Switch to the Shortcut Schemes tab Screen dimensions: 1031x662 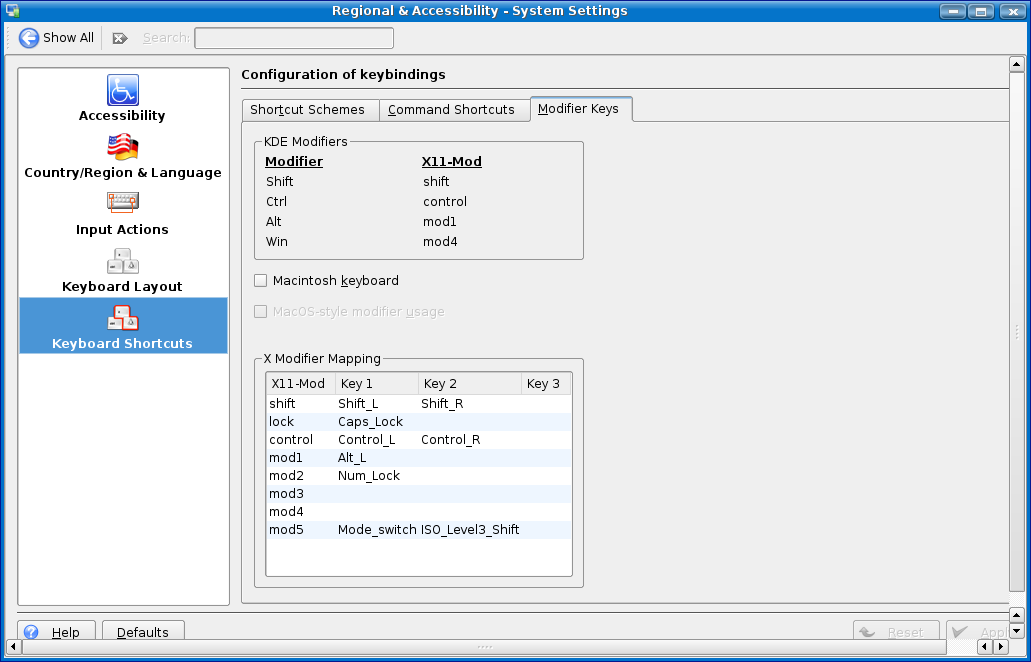pos(310,110)
